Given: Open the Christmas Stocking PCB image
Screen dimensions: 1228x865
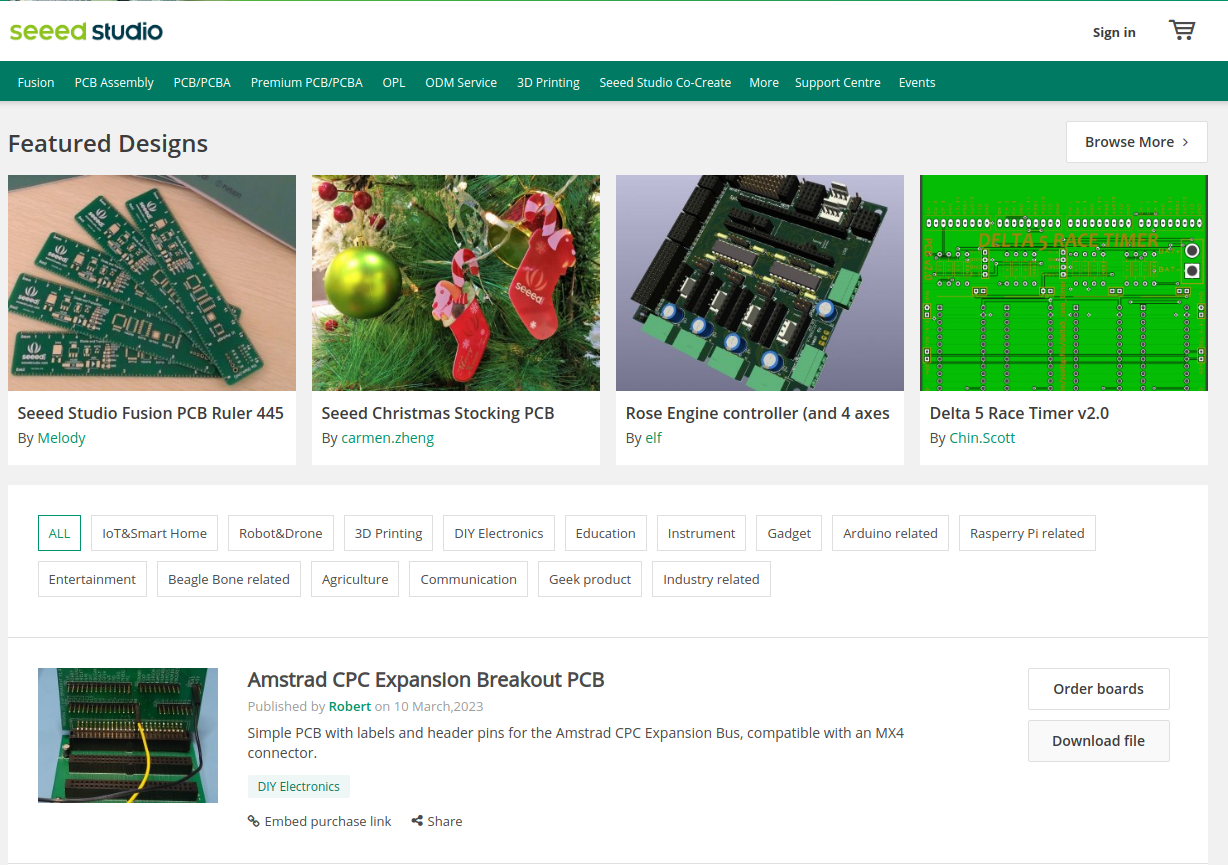Looking at the screenshot, I should click(x=456, y=283).
